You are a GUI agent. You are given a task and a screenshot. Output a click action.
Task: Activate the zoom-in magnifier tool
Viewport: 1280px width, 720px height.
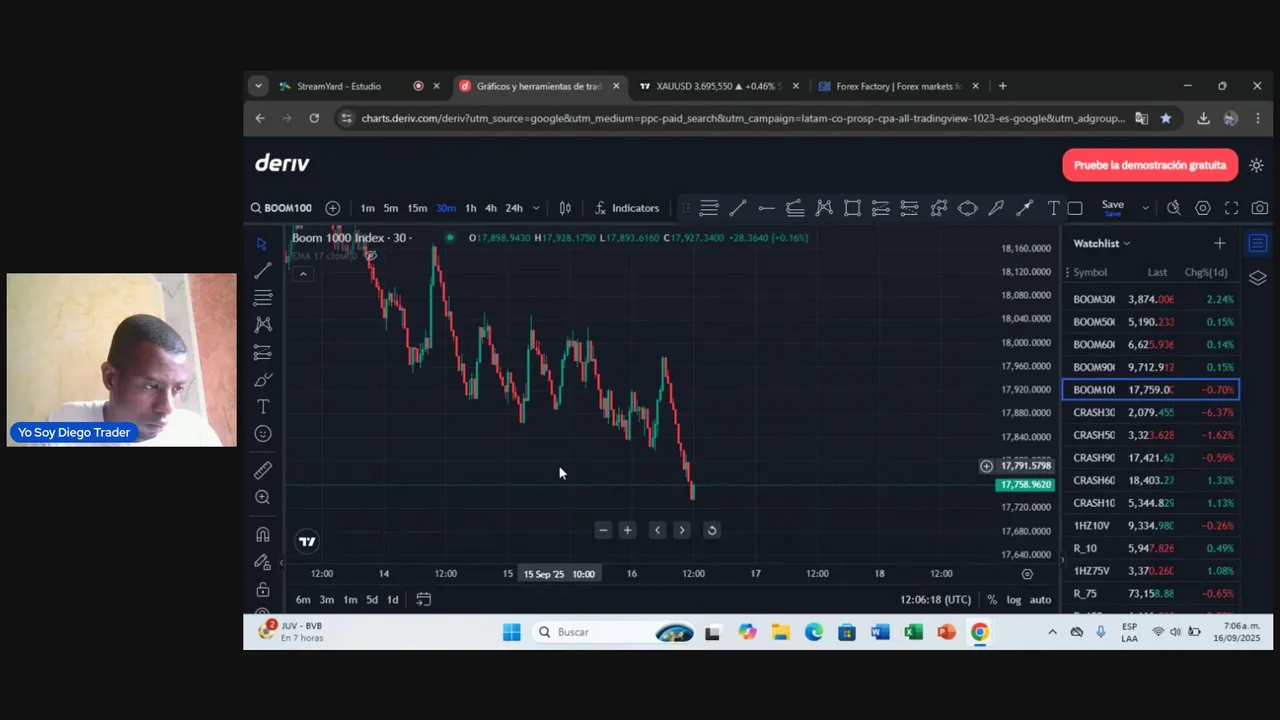pyautogui.click(x=263, y=497)
